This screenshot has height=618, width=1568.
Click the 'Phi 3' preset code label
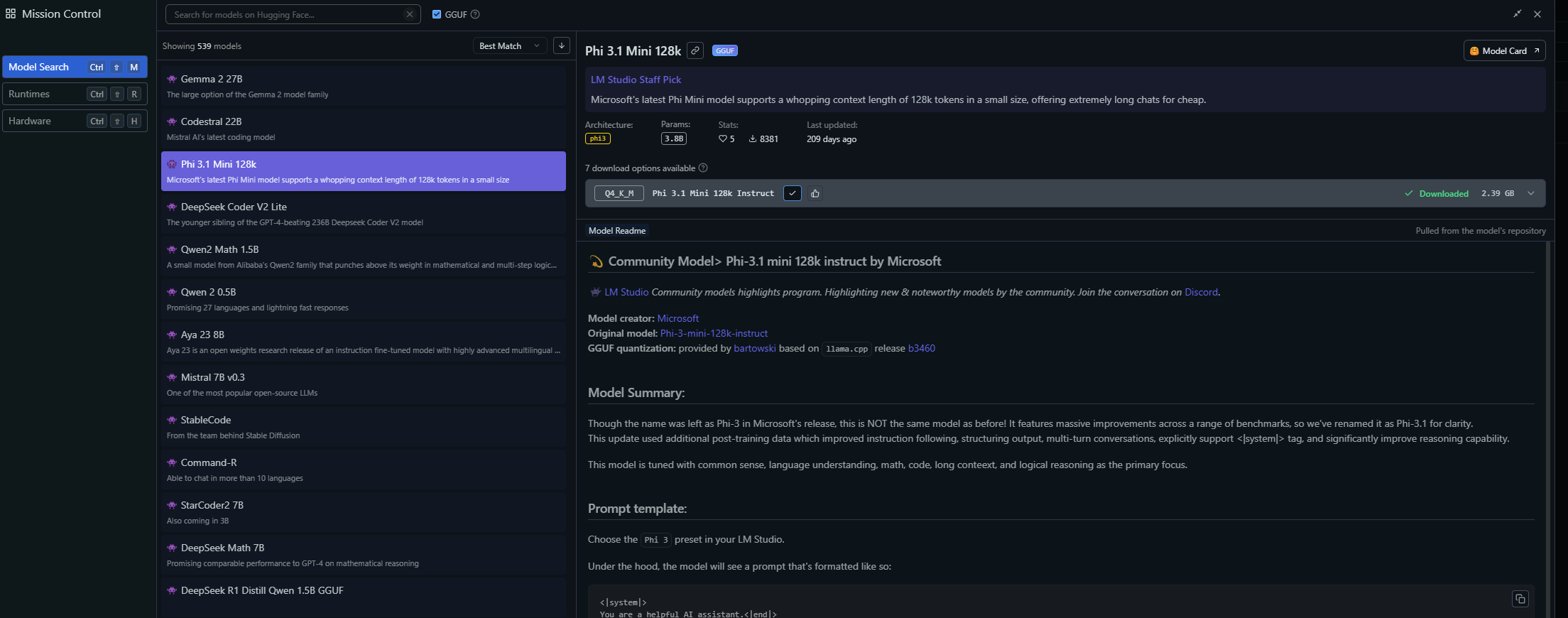click(x=655, y=540)
